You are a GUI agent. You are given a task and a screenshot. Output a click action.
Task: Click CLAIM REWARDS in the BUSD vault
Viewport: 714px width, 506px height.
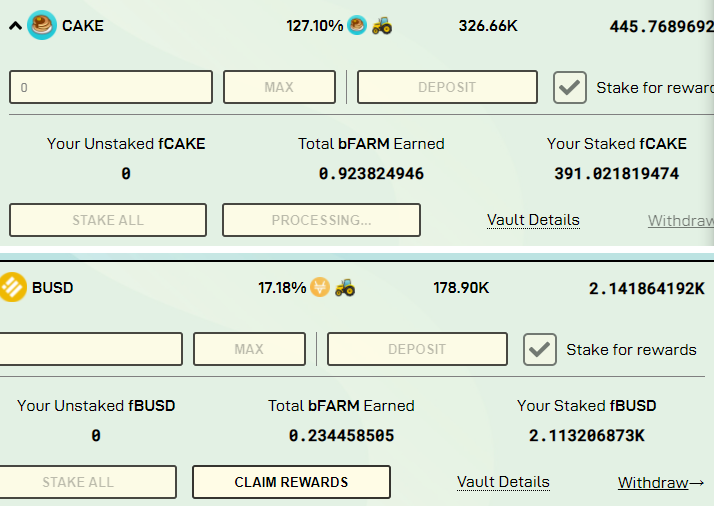[291, 482]
